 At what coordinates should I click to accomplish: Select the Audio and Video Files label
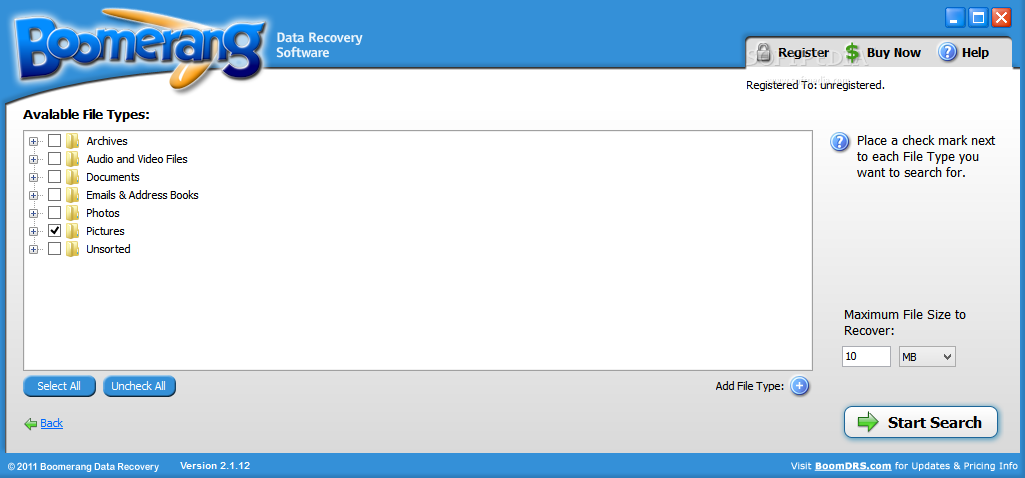(x=137, y=159)
